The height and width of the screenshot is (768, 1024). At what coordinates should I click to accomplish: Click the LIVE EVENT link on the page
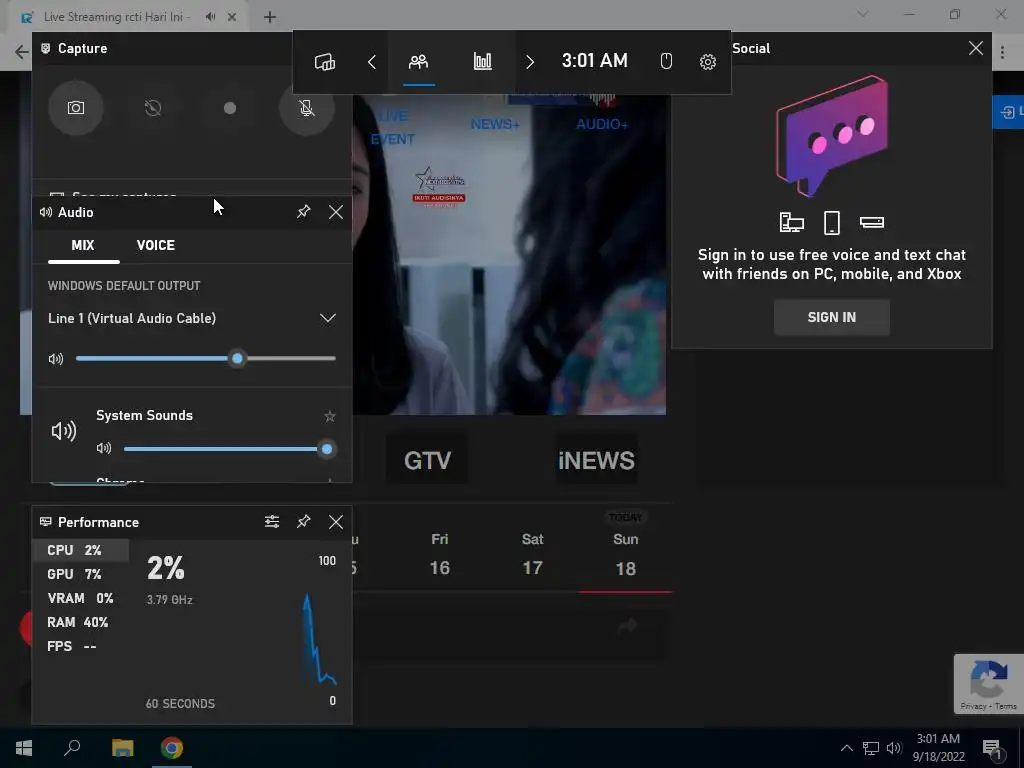(x=392, y=127)
